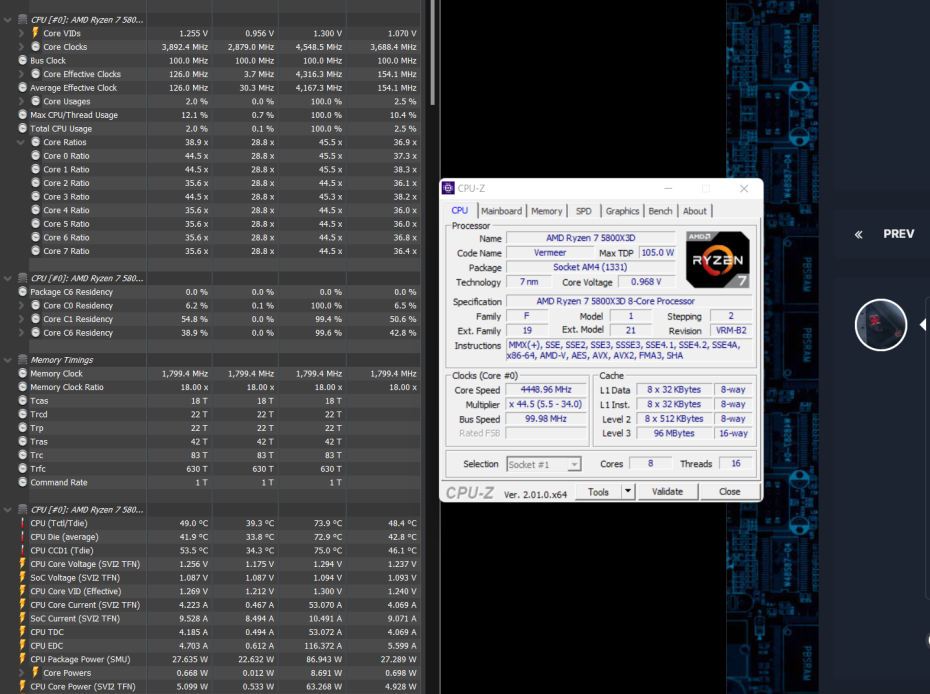Click the Max CPU/Thread Usage sensor icon
This screenshot has height=694, width=930.
(23, 114)
